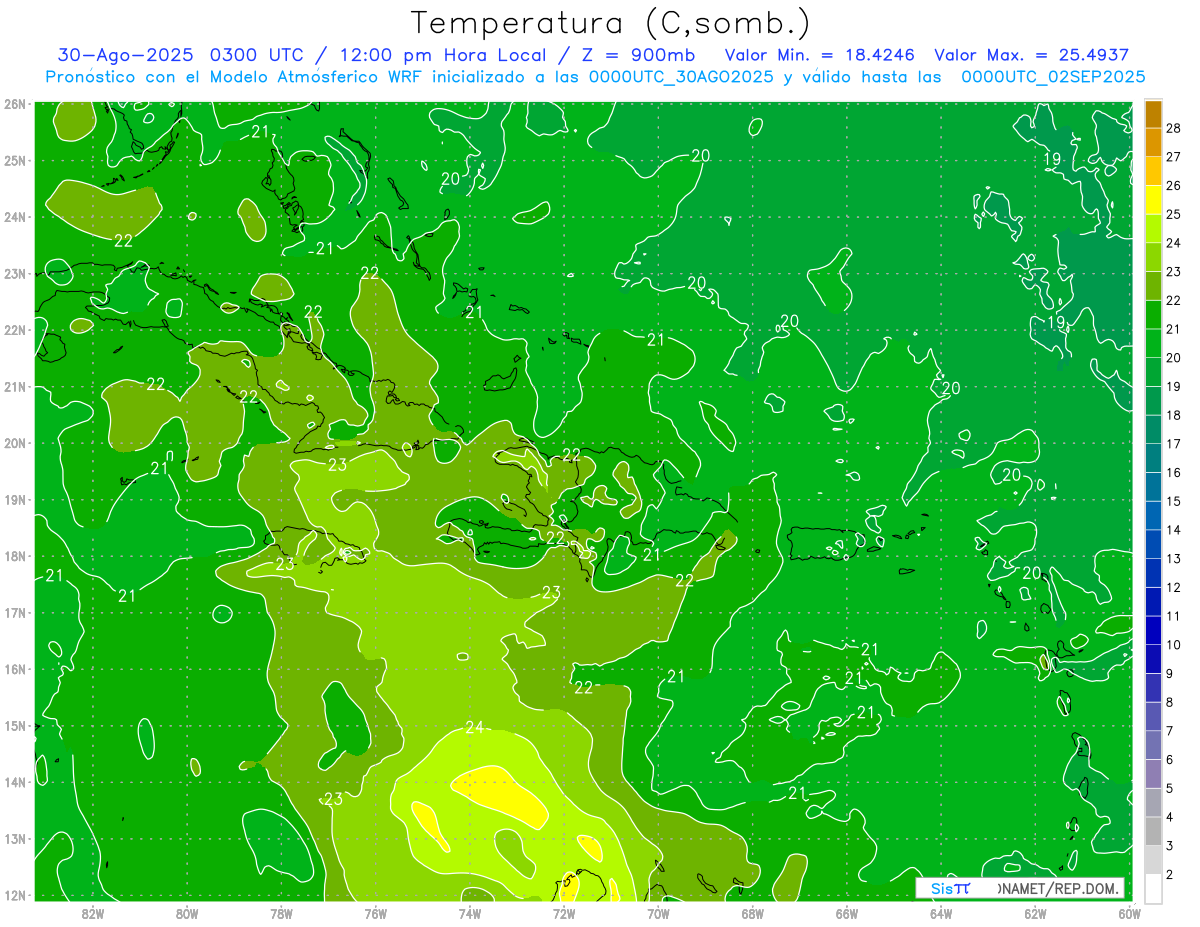Click color scale value 10
The image size is (1200, 927).
[x=1173, y=644]
